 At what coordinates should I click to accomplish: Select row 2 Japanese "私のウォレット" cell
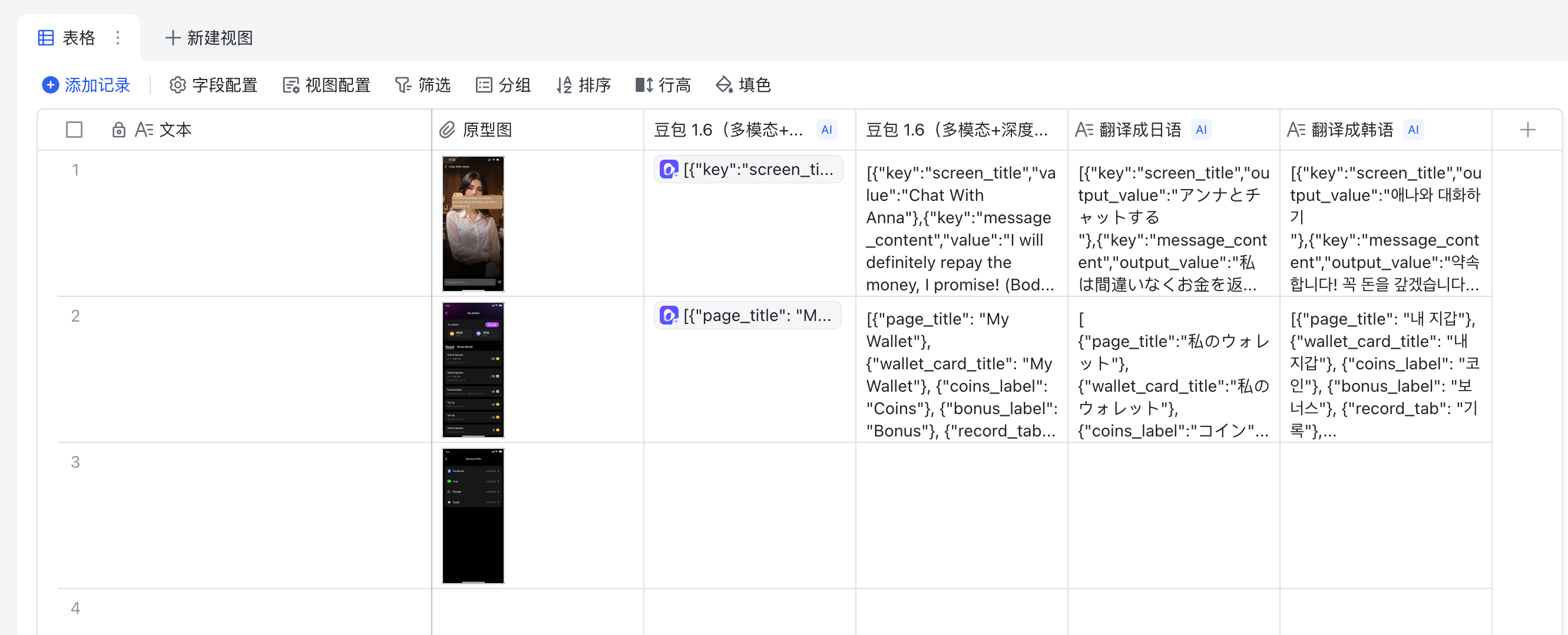click(1173, 369)
